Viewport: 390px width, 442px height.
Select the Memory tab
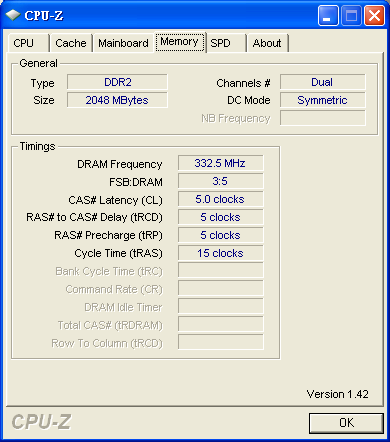(180, 42)
